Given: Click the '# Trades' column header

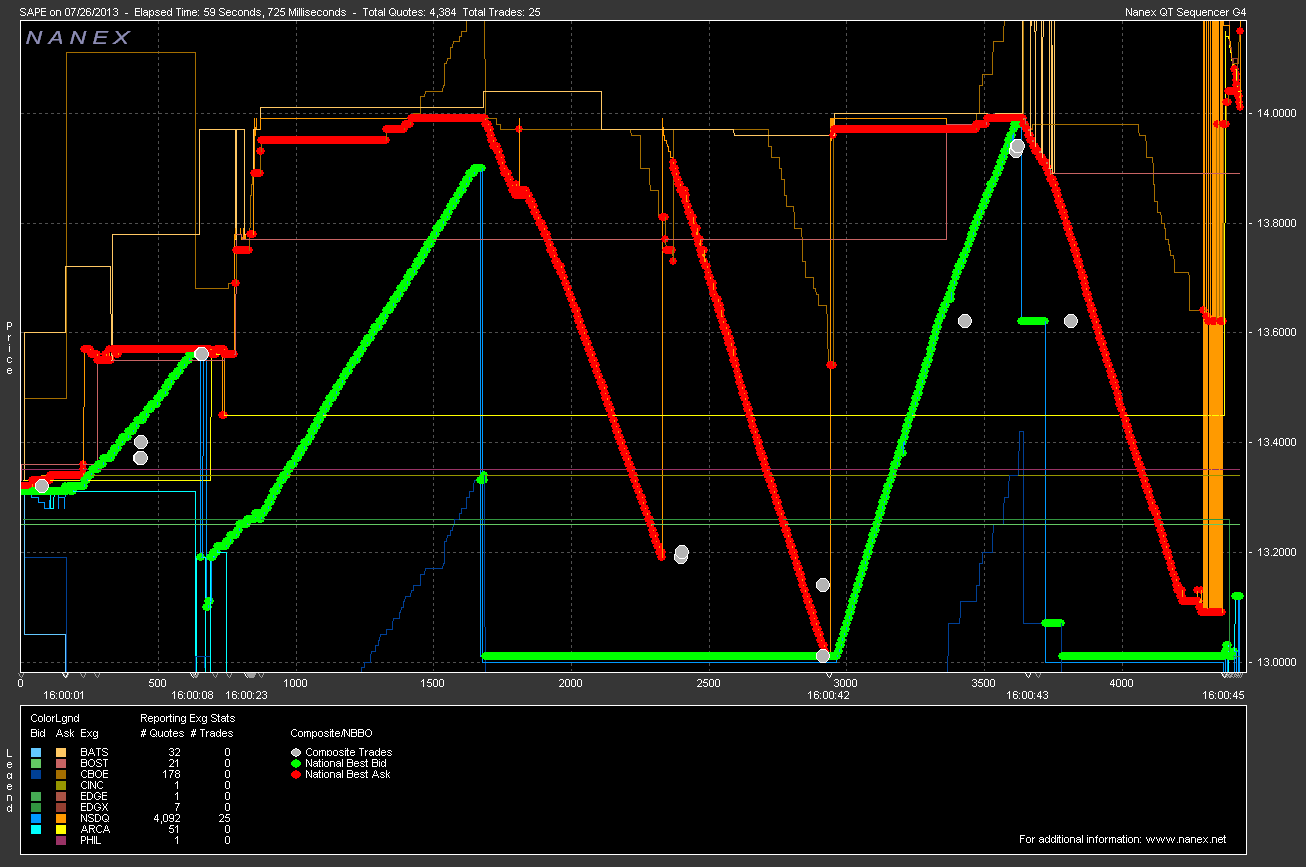Looking at the screenshot, I should (x=211, y=733).
